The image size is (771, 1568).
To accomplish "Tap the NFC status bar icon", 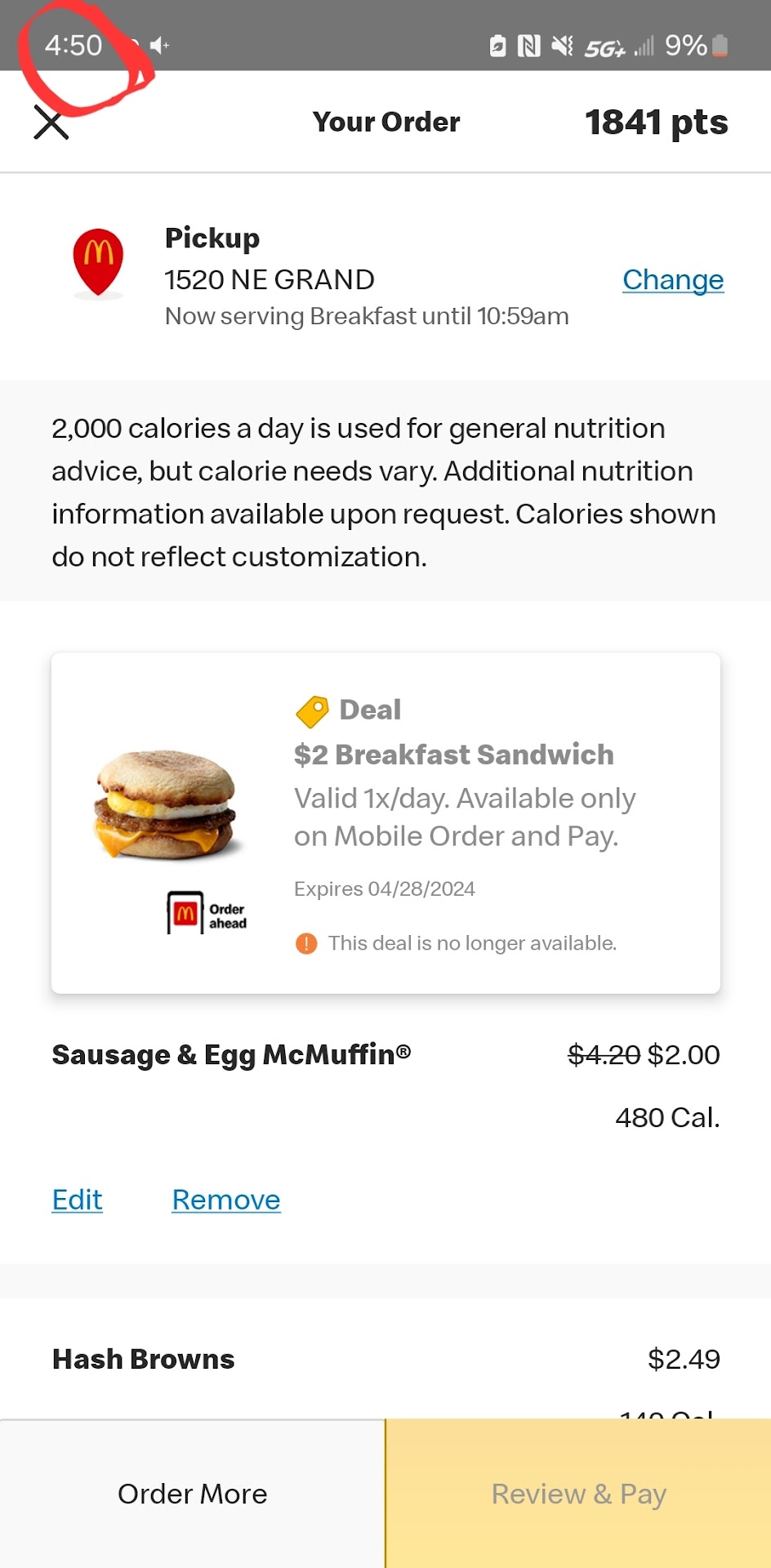I will 529,46.
